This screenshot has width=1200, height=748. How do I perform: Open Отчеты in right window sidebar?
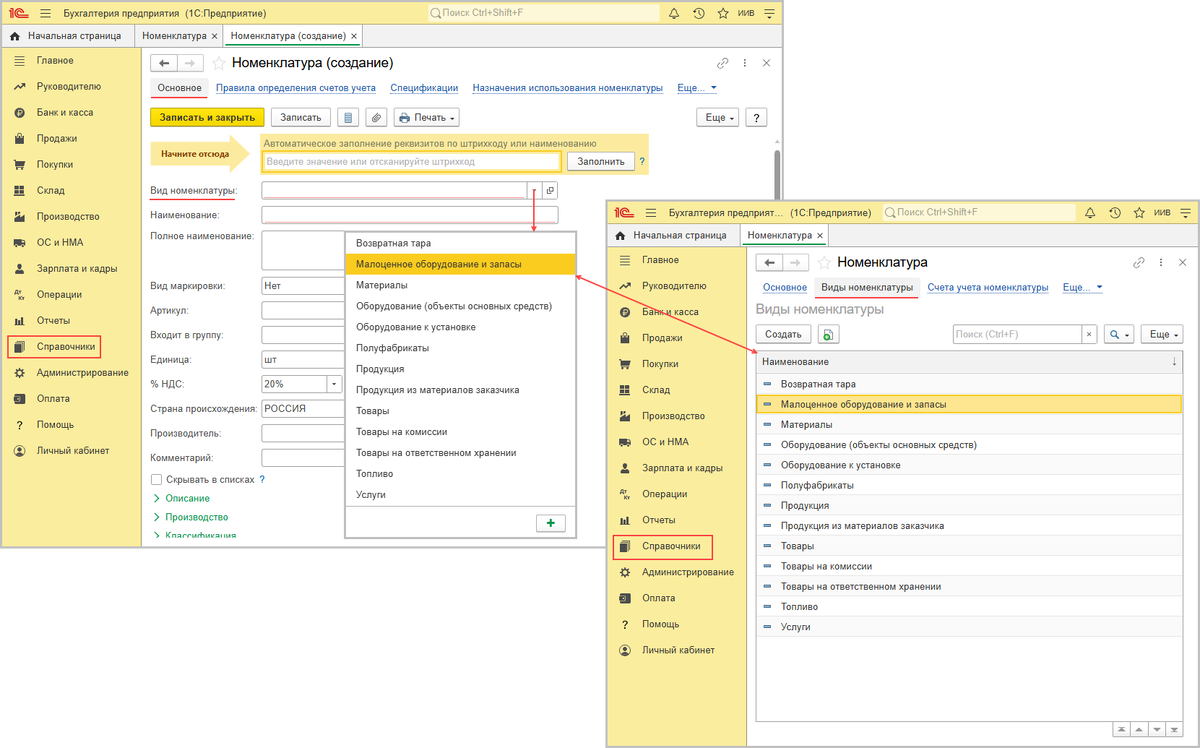(658, 520)
